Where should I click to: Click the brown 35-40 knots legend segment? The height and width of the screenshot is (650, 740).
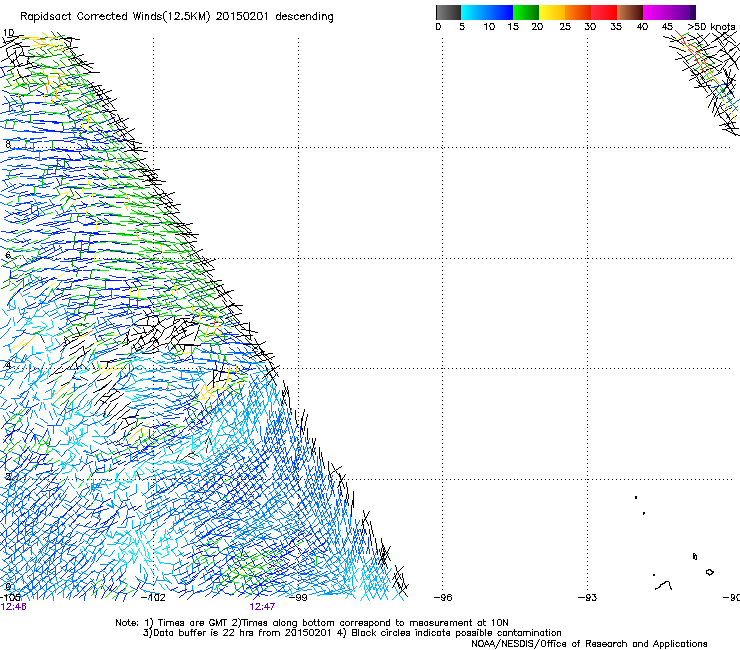click(630, 12)
